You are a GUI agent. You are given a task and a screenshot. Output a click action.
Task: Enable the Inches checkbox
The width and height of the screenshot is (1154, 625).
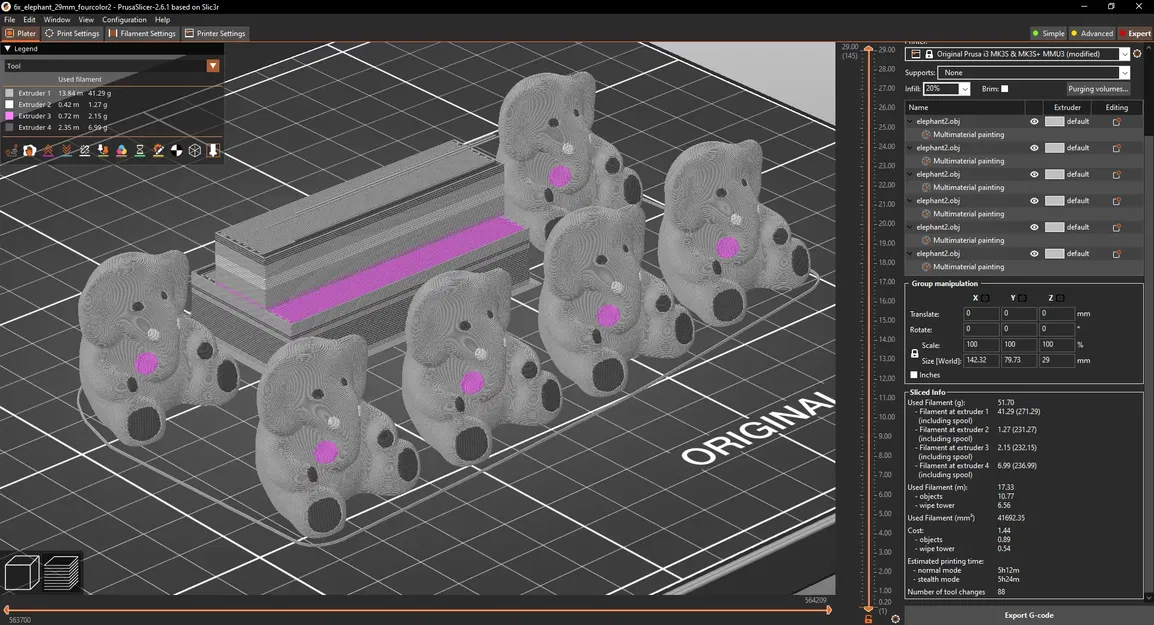(x=914, y=375)
